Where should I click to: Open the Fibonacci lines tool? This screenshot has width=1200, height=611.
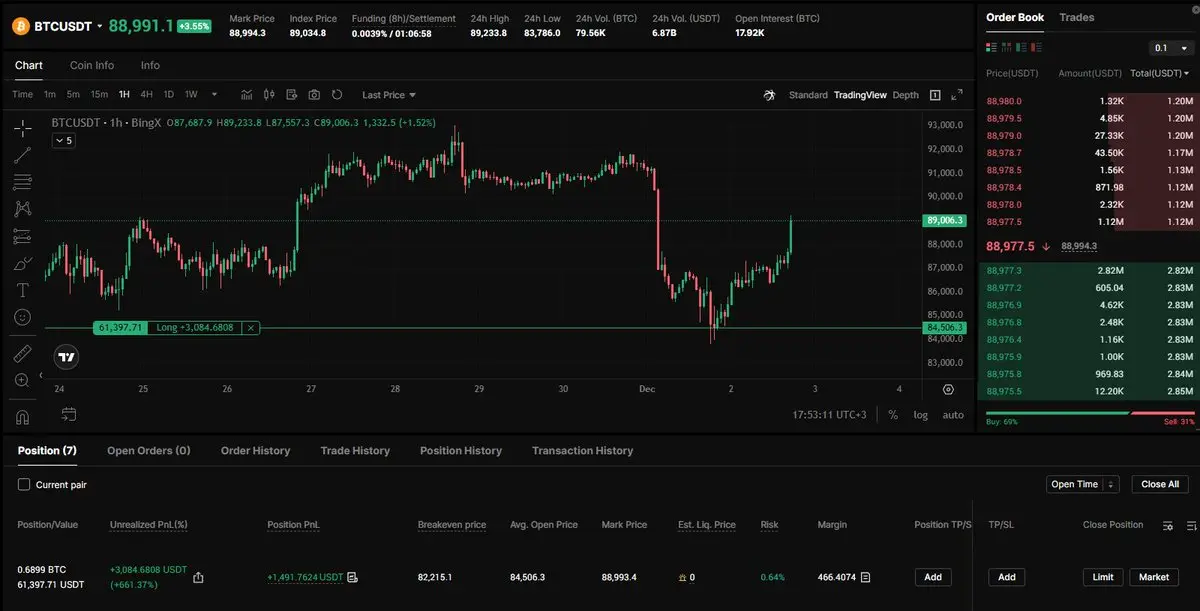22,182
